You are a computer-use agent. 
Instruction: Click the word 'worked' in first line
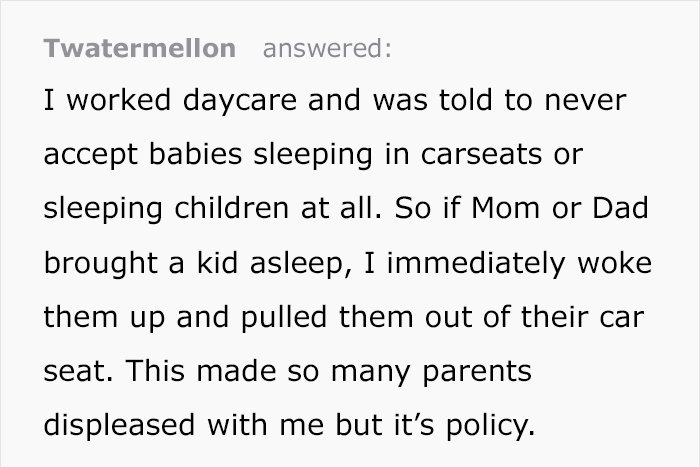(x=119, y=100)
